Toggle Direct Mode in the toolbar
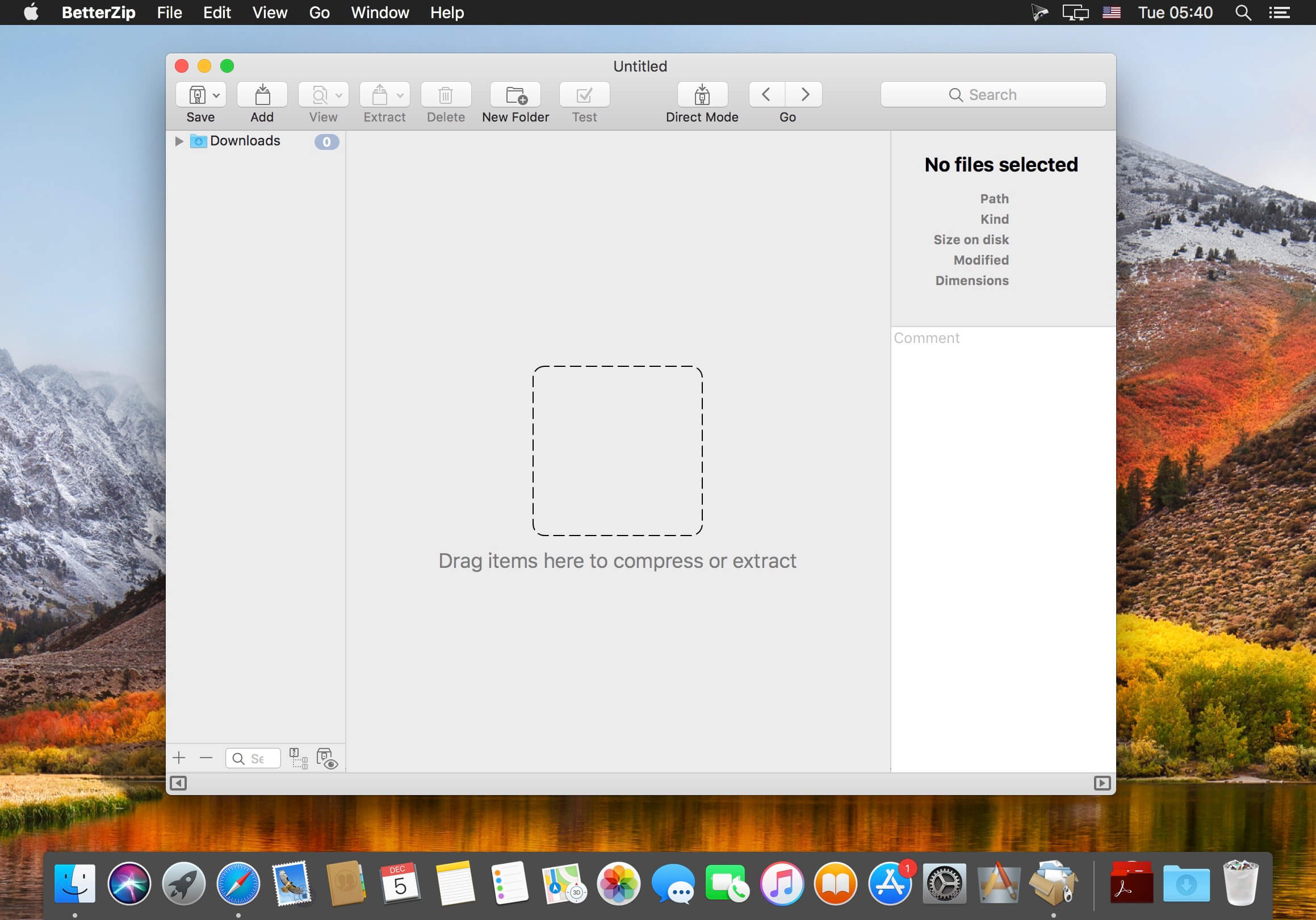The width and height of the screenshot is (1316, 920). 702,95
